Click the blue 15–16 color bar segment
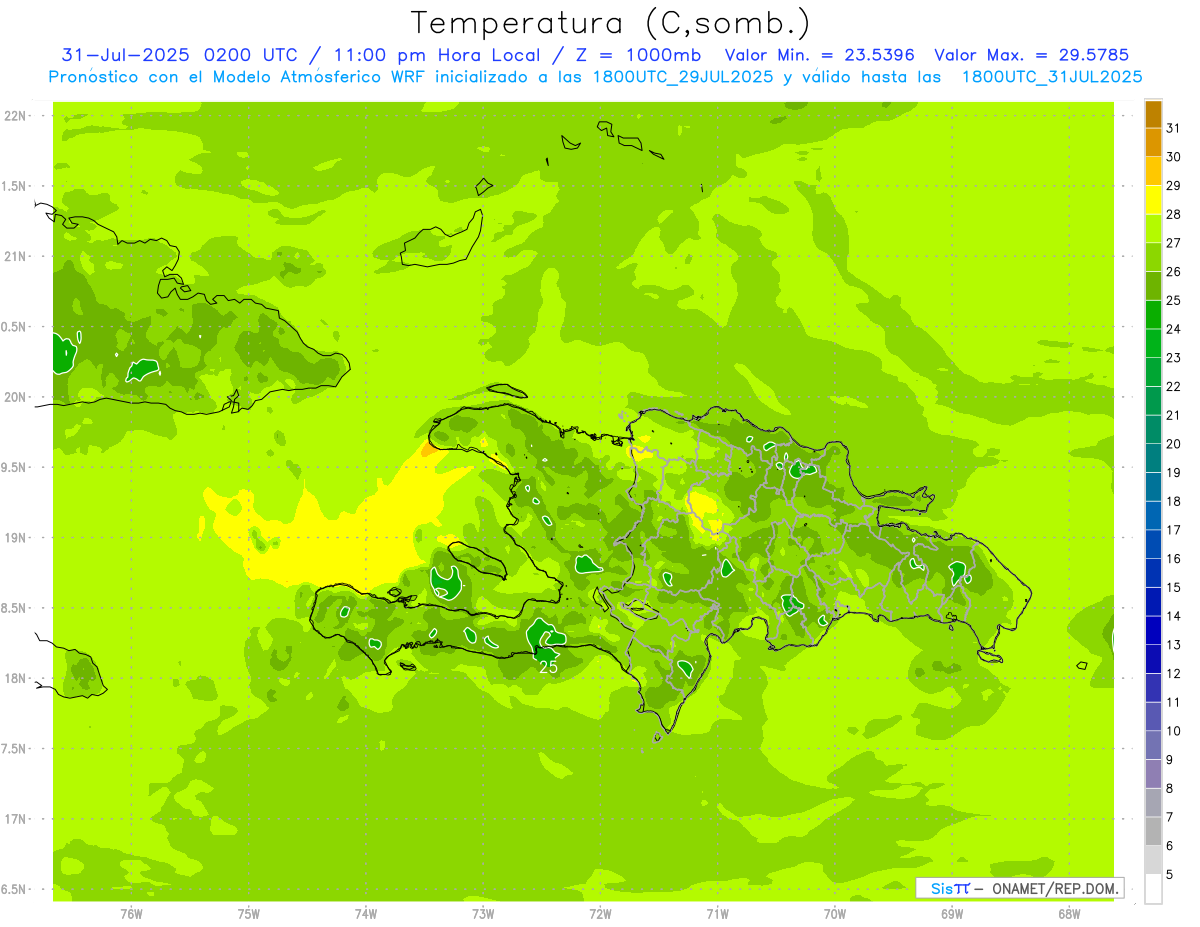The width and height of the screenshot is (1200, 927). click(1153, 573)
